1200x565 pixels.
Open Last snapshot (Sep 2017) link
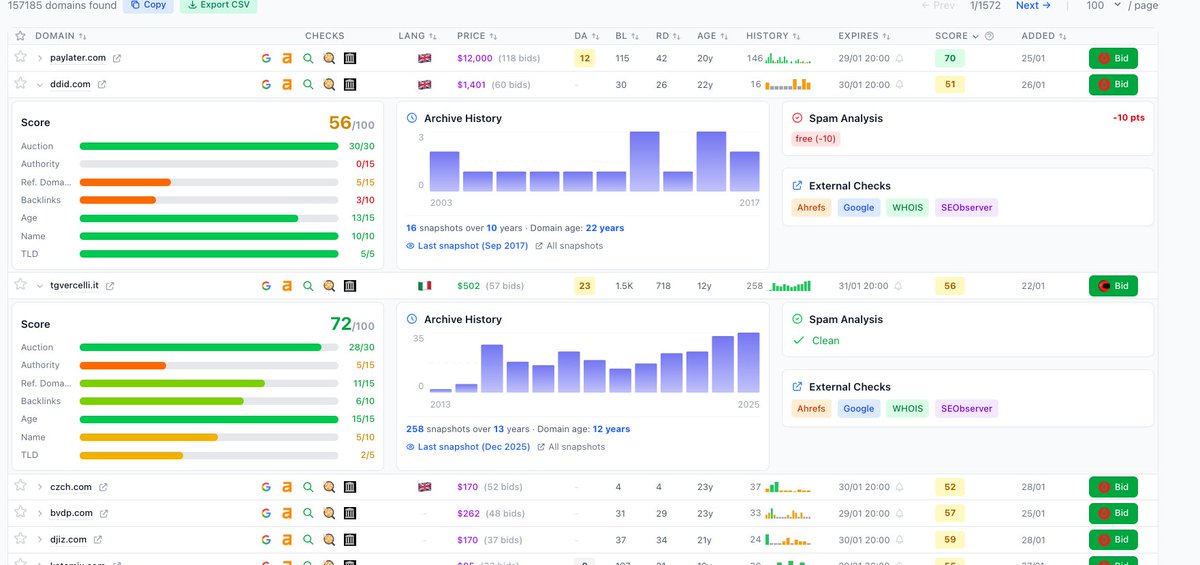pos(468,245)
